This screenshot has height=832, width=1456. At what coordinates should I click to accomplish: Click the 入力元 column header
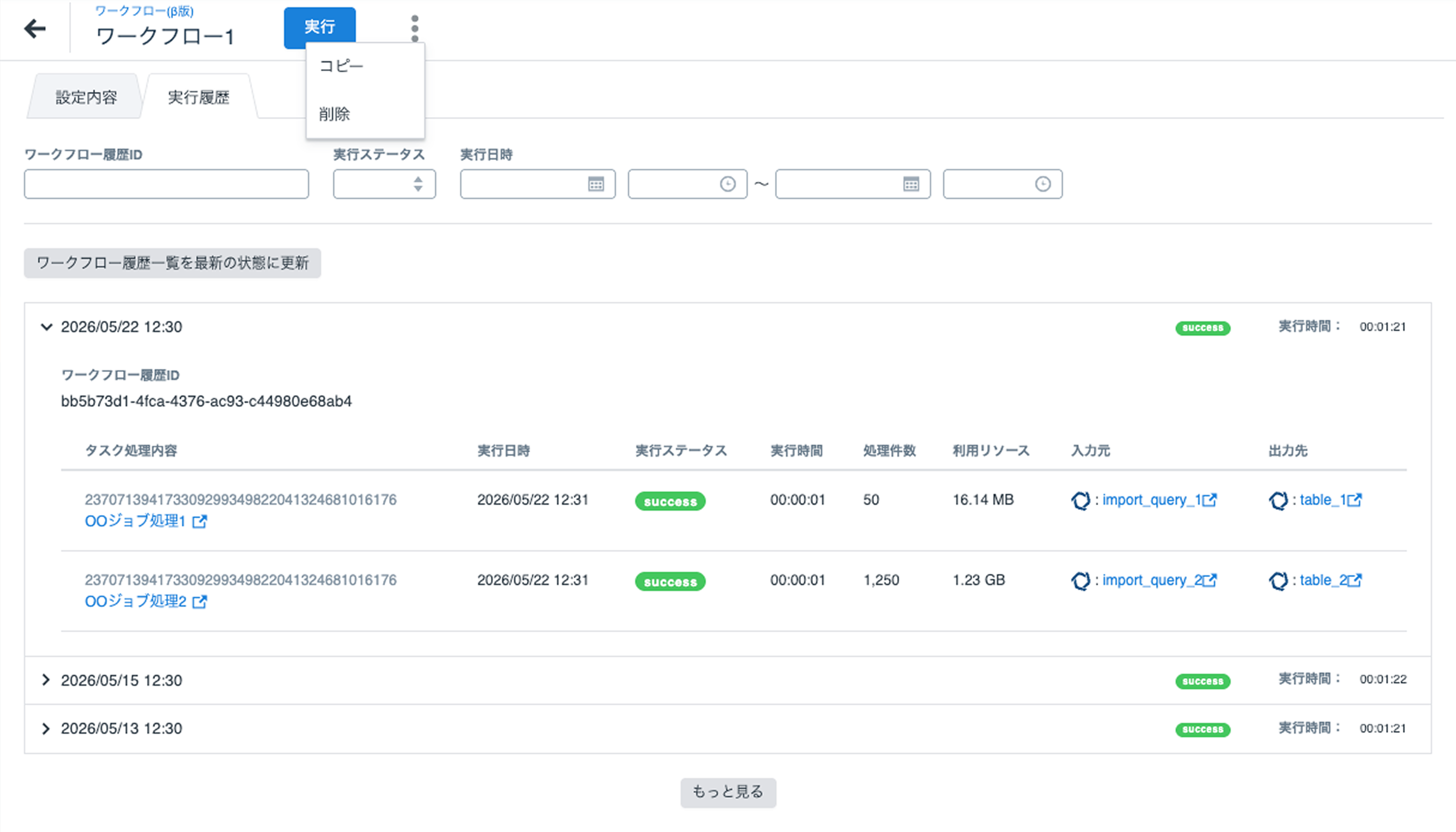point(1090,450)
